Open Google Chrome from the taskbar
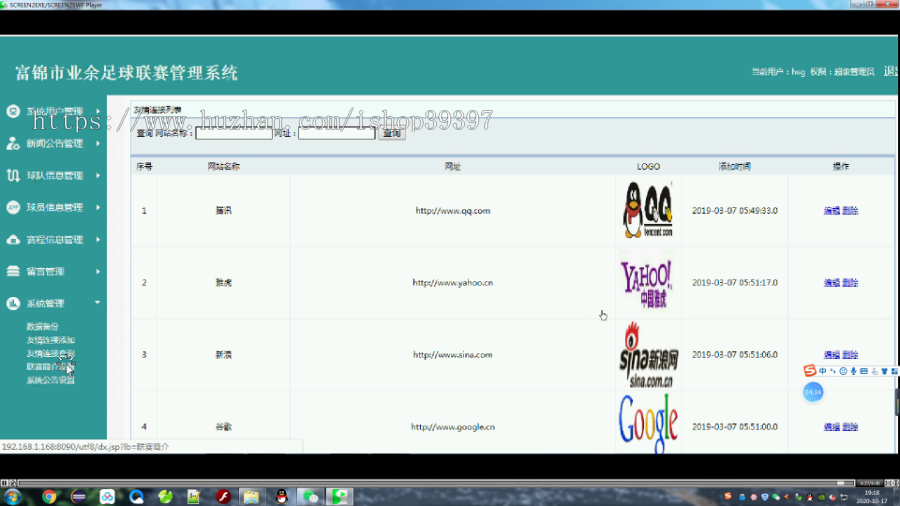This screenshot has height=506, width=900. [49, 496]
